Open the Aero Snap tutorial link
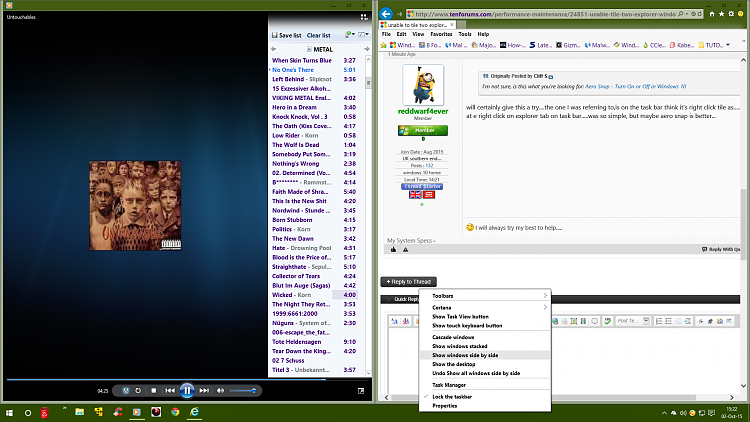The height and width of the screenshot is (422, 750). click(x=635, y=87)
